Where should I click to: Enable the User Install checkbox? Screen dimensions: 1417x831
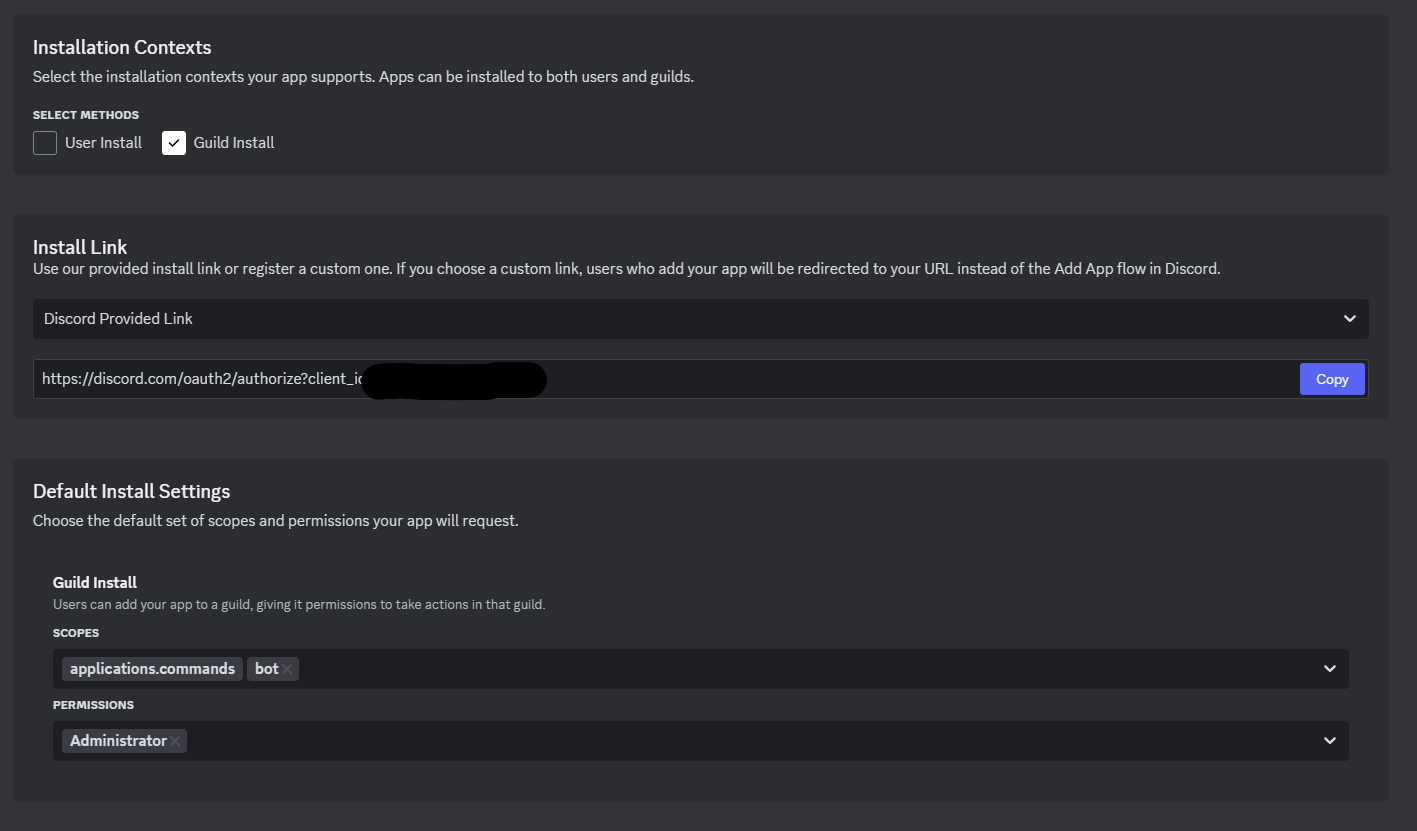[45, 143]
